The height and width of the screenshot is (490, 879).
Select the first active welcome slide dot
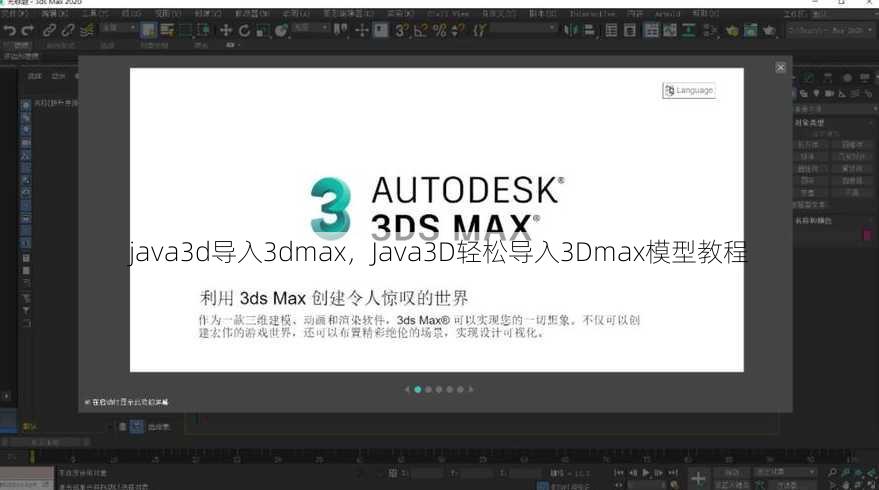click(x=418, y=389)
